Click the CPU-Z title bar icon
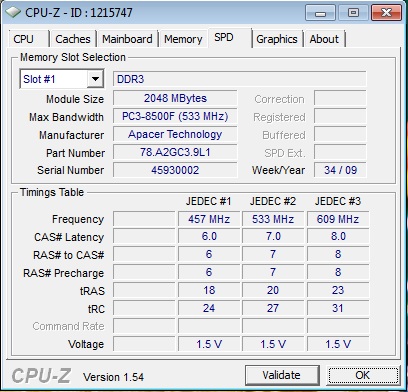This screenshot has height=392, width=408. pos(13,13)
